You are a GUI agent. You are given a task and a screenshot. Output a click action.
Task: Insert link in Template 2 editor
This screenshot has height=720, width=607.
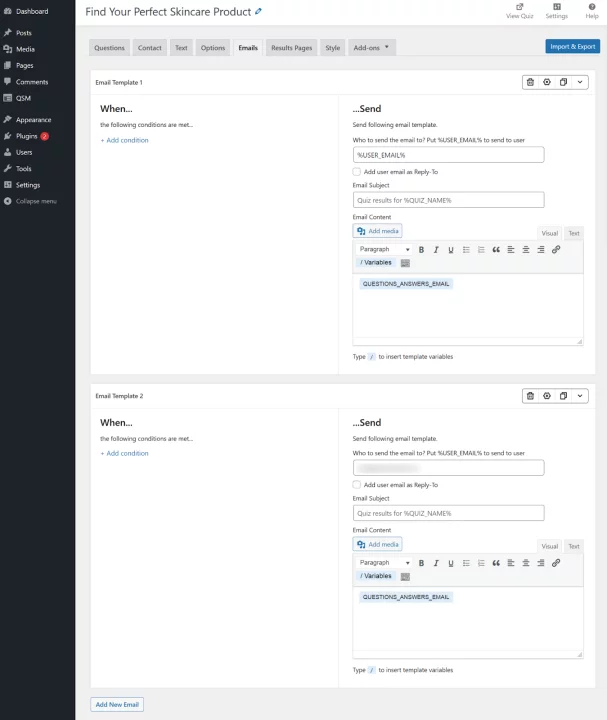click(556, 563)
